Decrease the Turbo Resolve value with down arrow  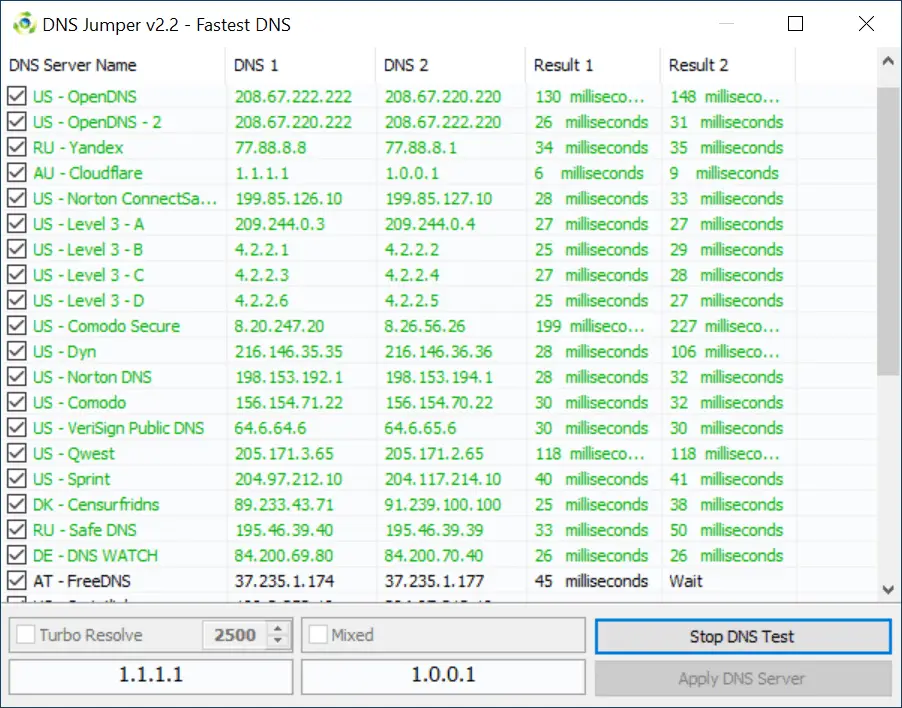coord(278,641)
